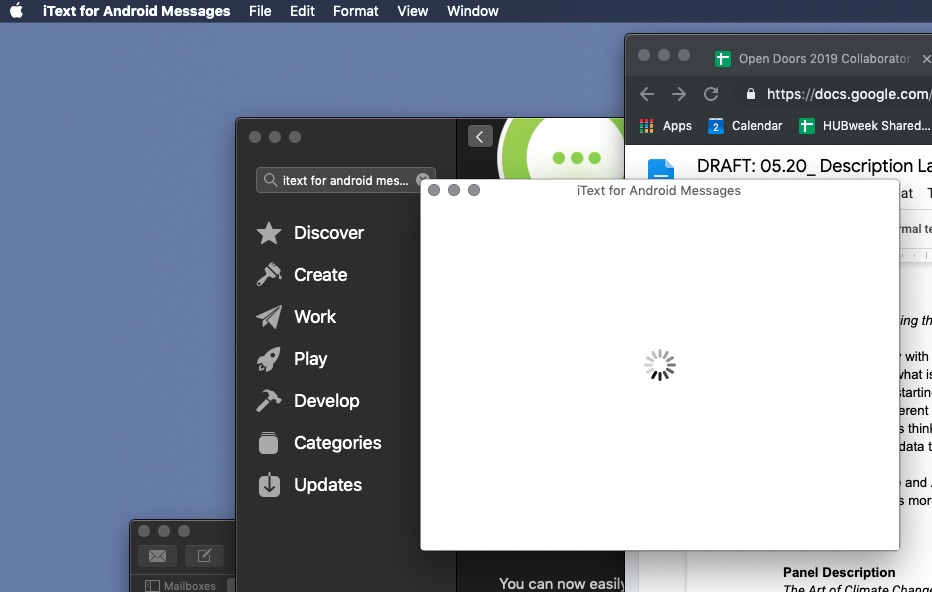Reload the page in Chrome
Screen dimensions: 932x592
coord(711,94)
